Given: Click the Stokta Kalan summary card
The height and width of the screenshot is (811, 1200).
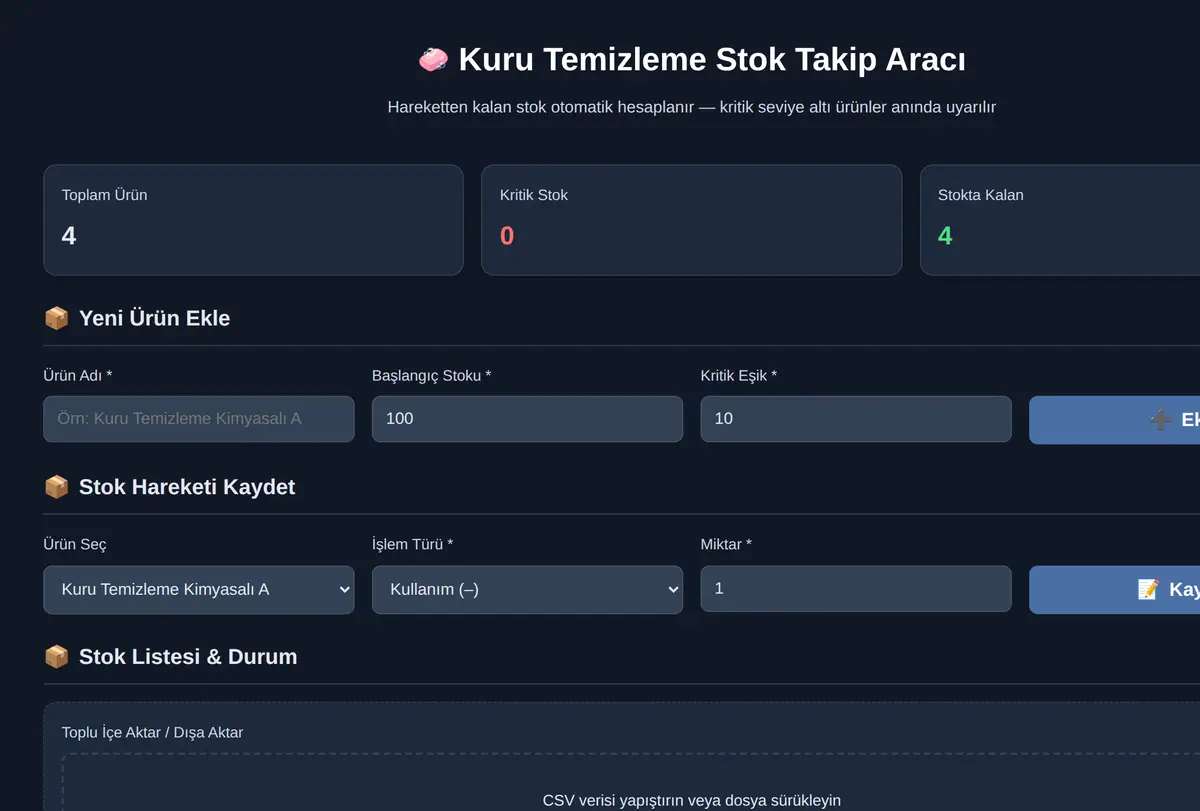Looking at the screenshot, I should (x=1060, y=220).
